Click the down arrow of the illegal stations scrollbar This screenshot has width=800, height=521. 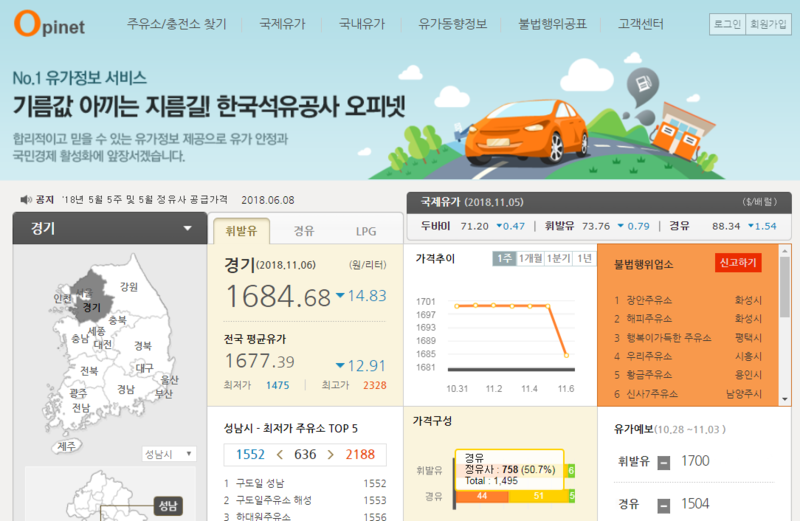(x=785, y=400)
